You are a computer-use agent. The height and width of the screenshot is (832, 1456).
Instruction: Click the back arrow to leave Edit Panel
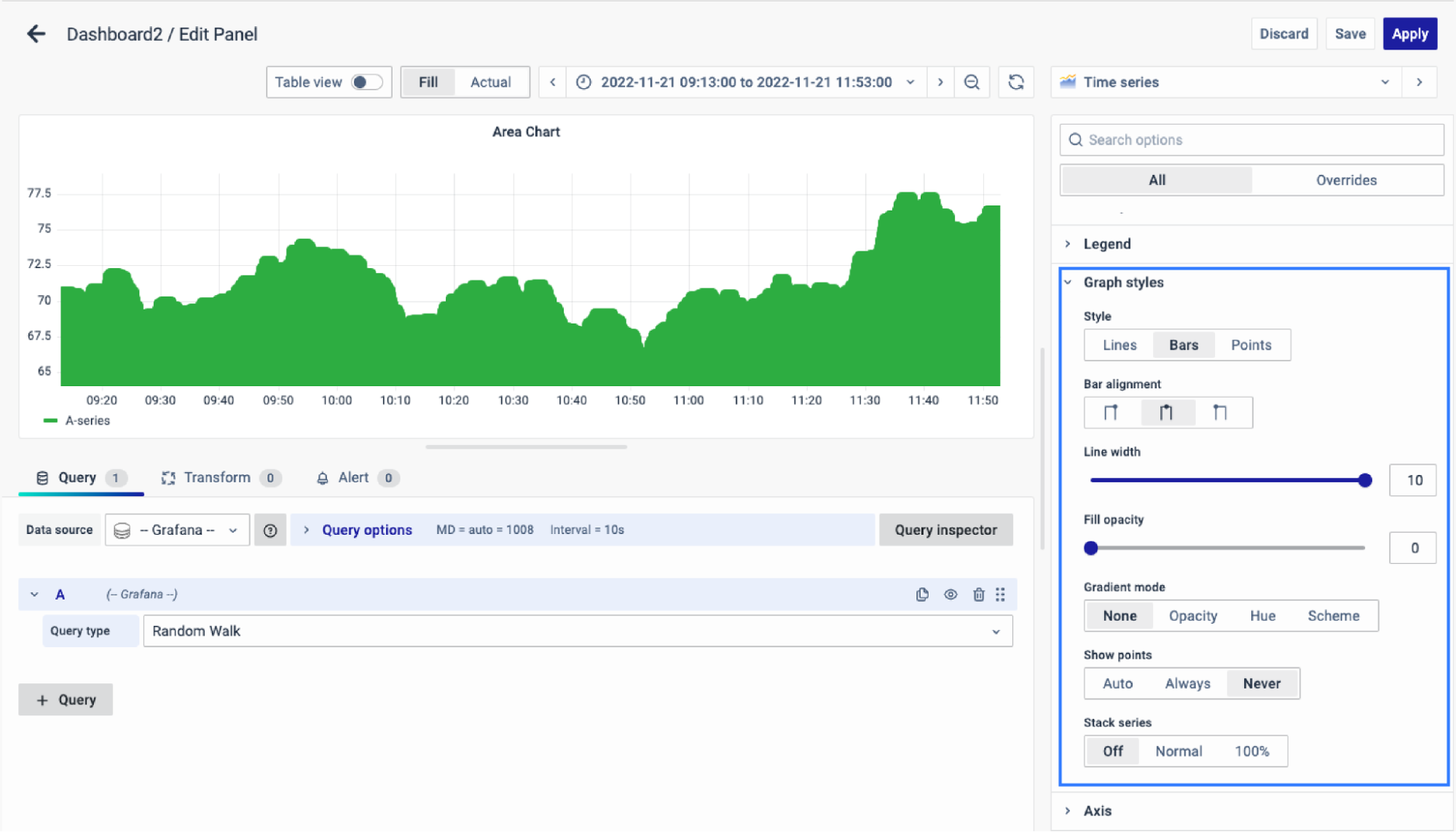(36, 34)
